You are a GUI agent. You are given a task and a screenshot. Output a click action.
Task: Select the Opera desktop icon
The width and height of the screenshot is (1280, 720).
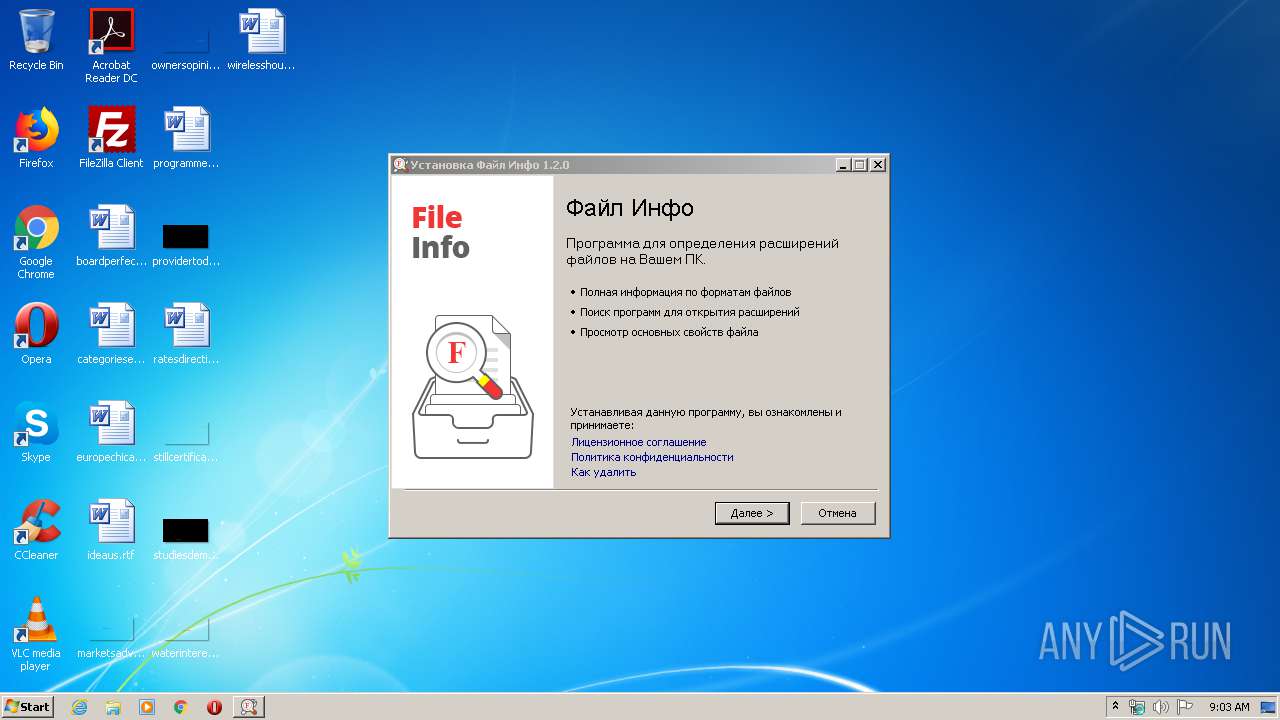point(36,334)
